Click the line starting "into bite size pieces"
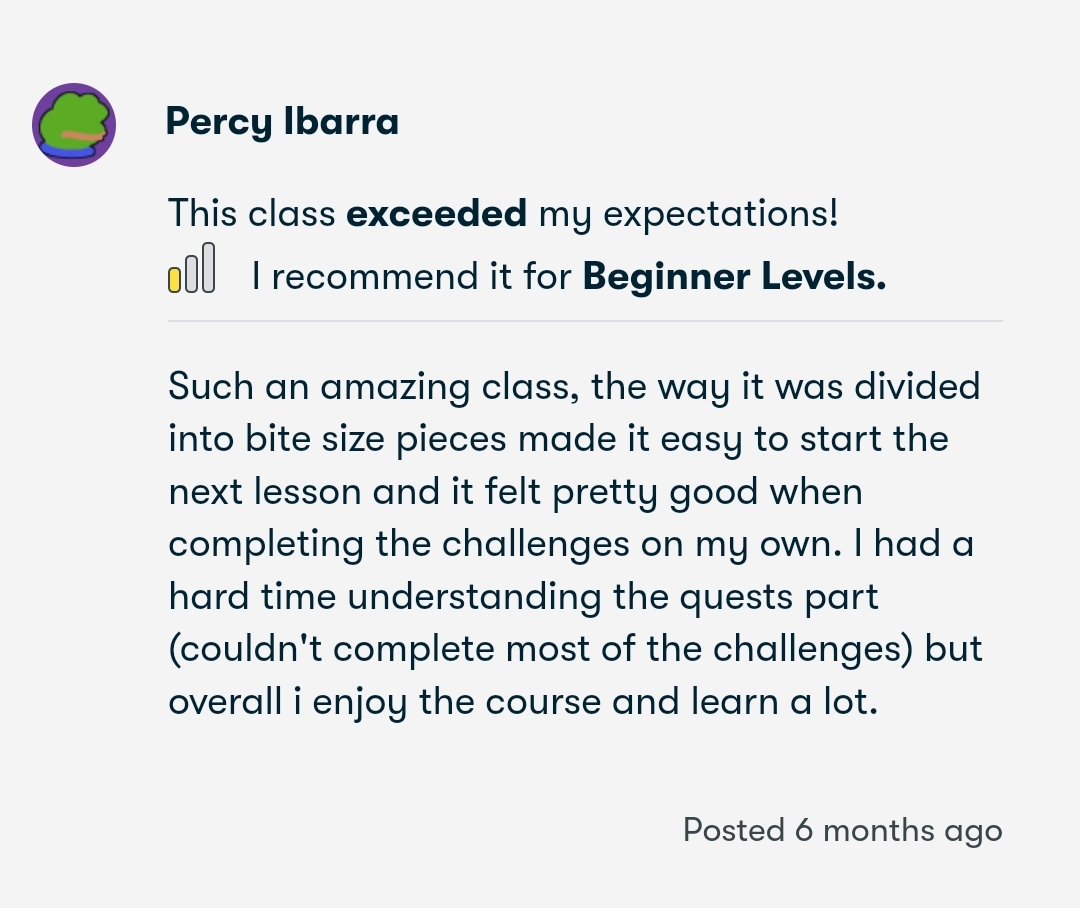 [x=558, y=439]
